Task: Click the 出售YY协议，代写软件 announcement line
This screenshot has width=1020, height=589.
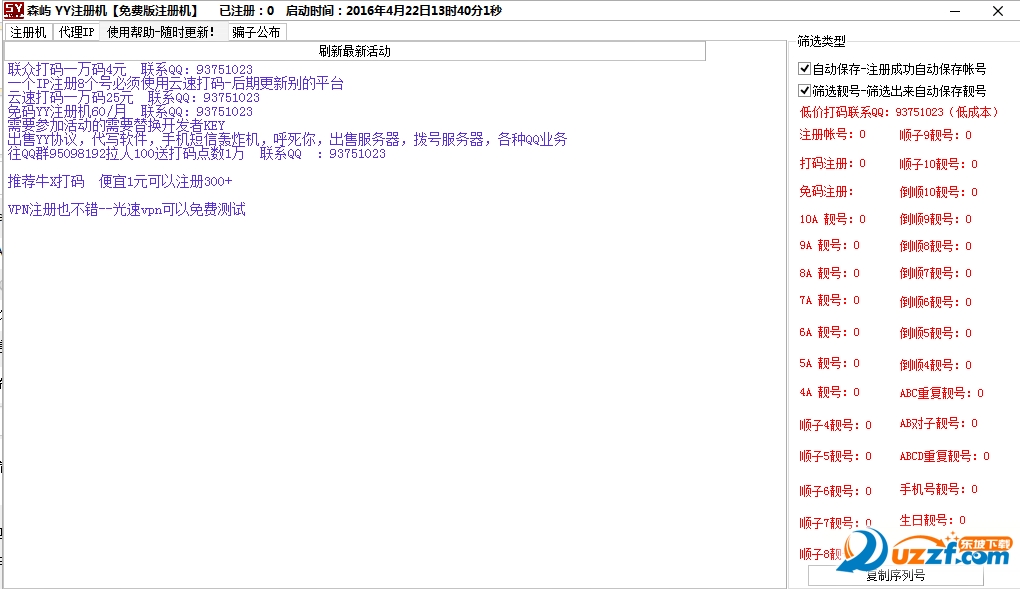Action: pyautogui.click(x=288, y=139)
